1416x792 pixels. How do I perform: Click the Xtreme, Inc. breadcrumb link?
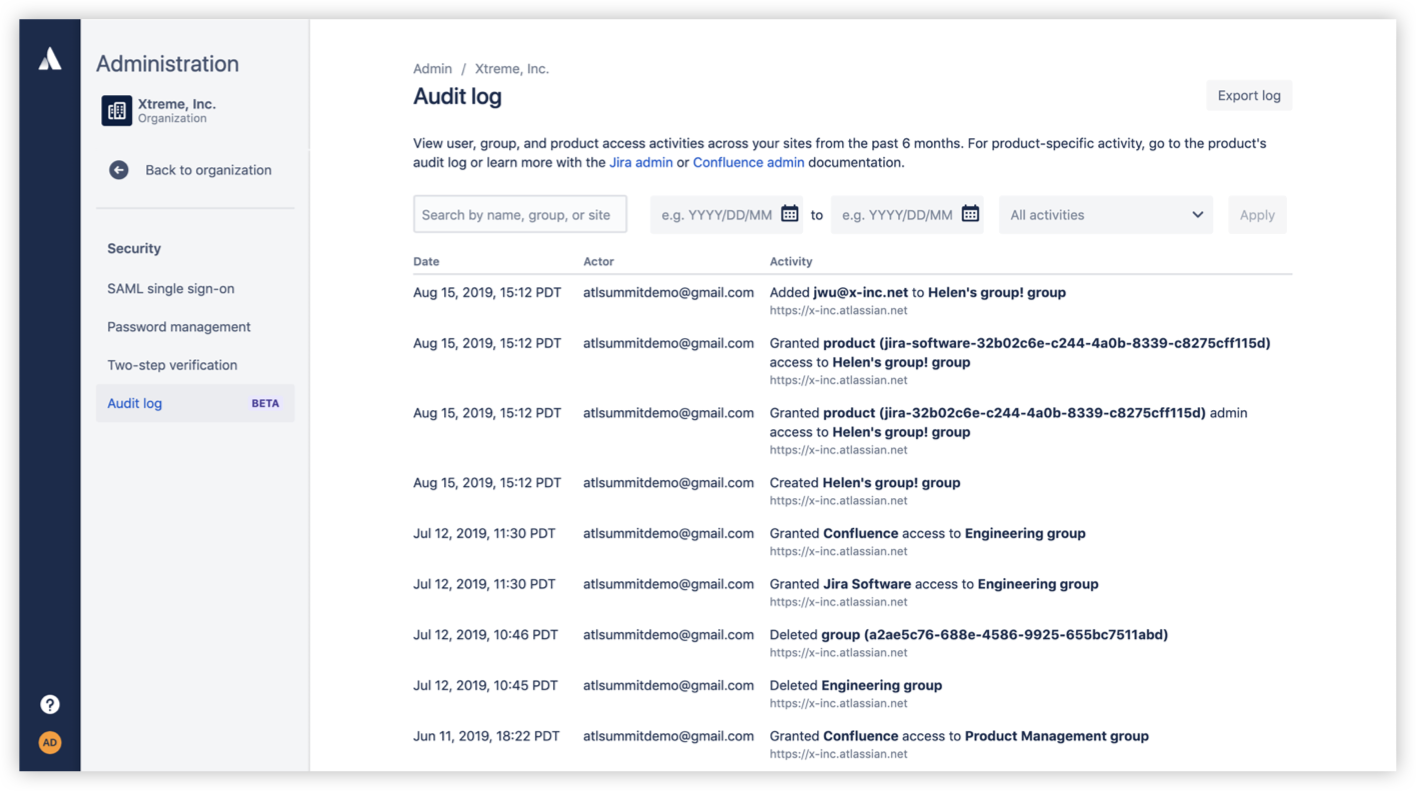[512, 69]
